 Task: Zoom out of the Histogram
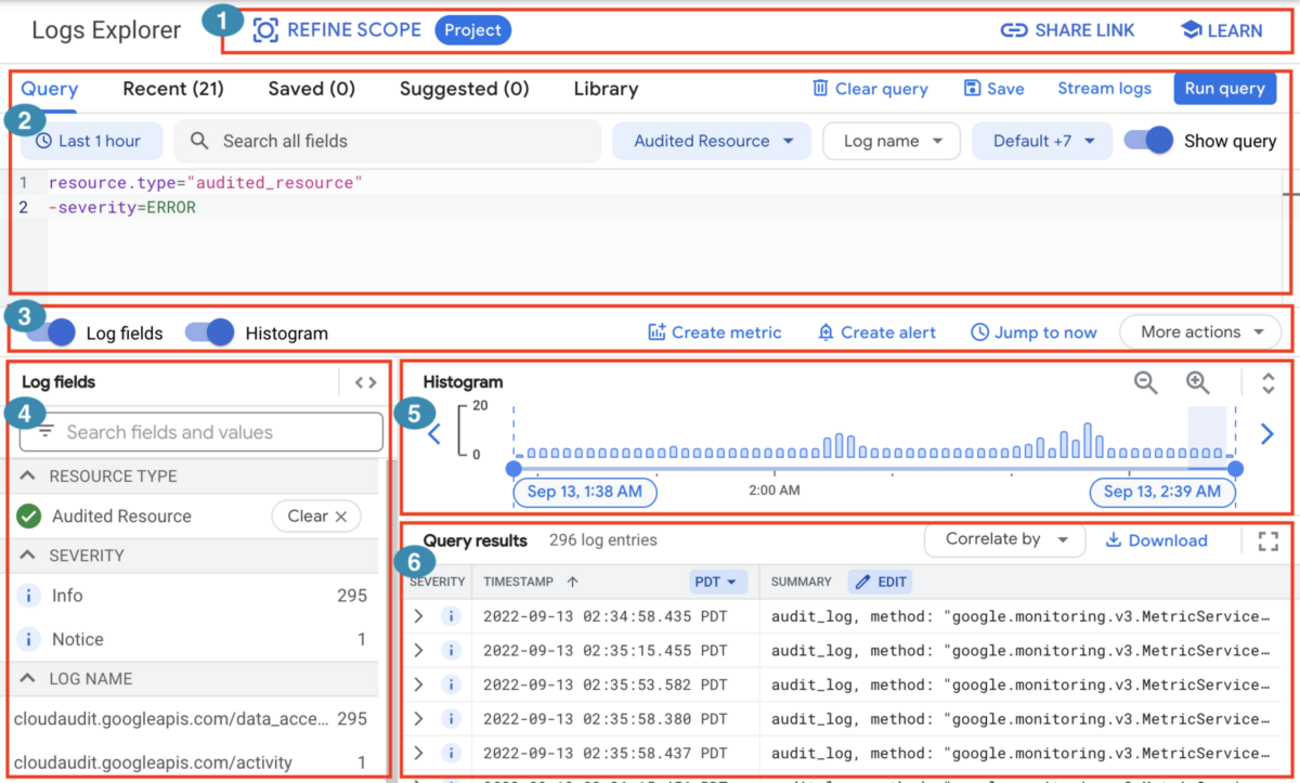click(1146, 382)
